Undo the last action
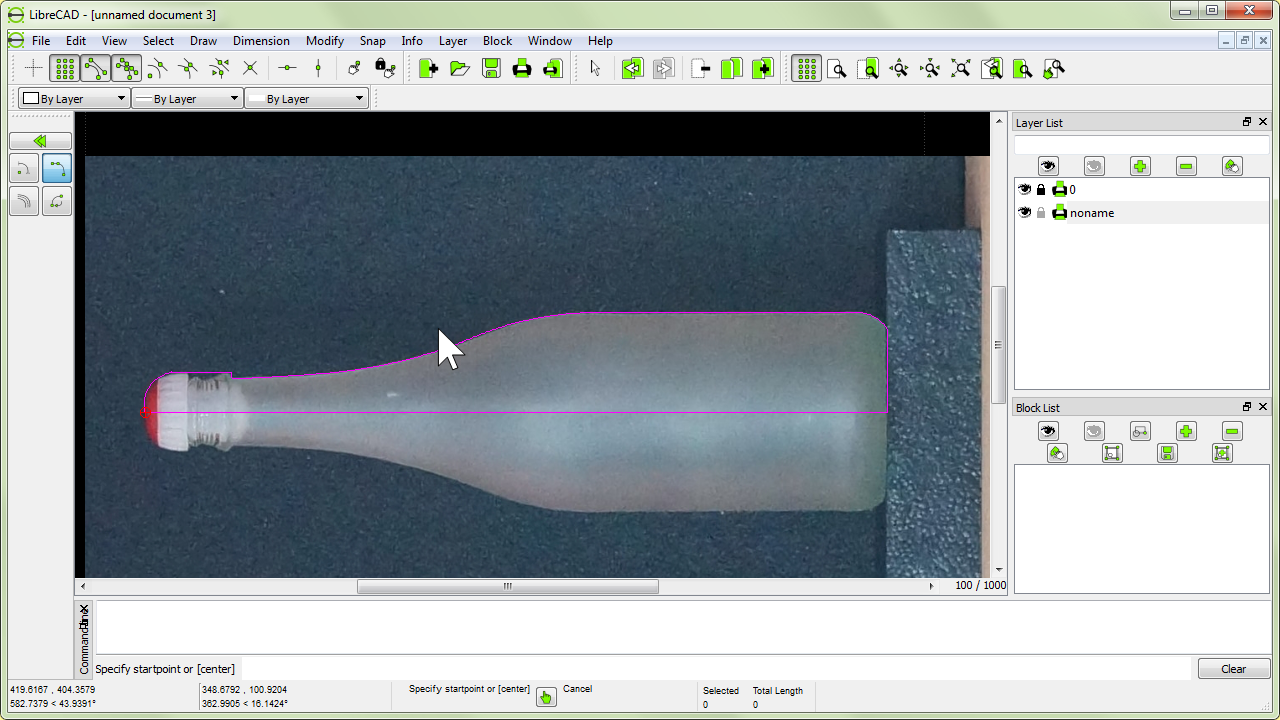 (632, 68)
